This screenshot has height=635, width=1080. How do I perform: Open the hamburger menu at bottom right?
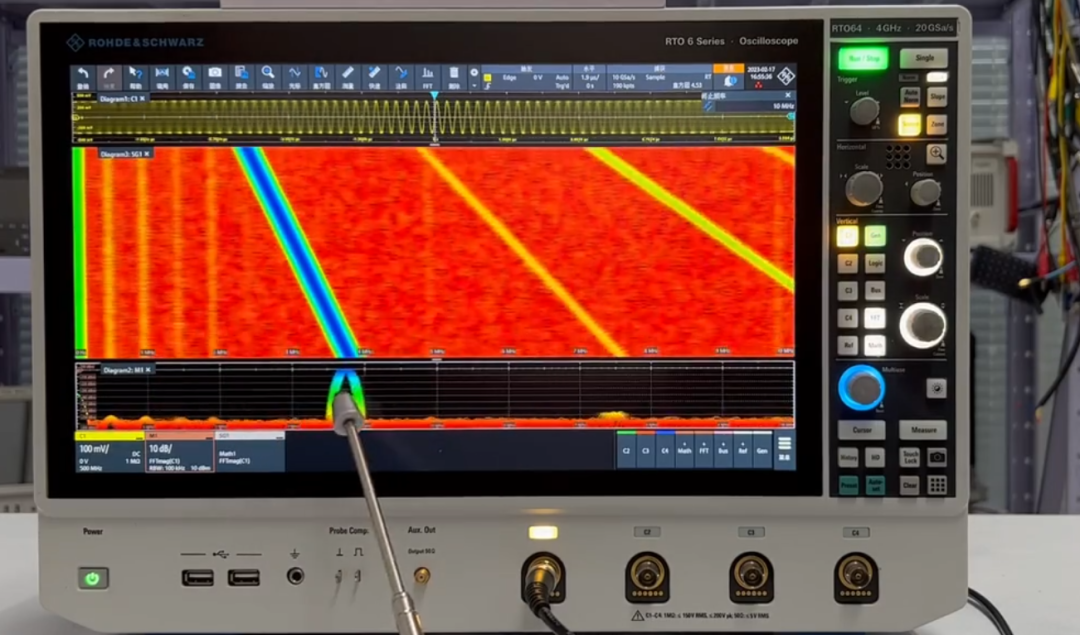tap(784, 448)
